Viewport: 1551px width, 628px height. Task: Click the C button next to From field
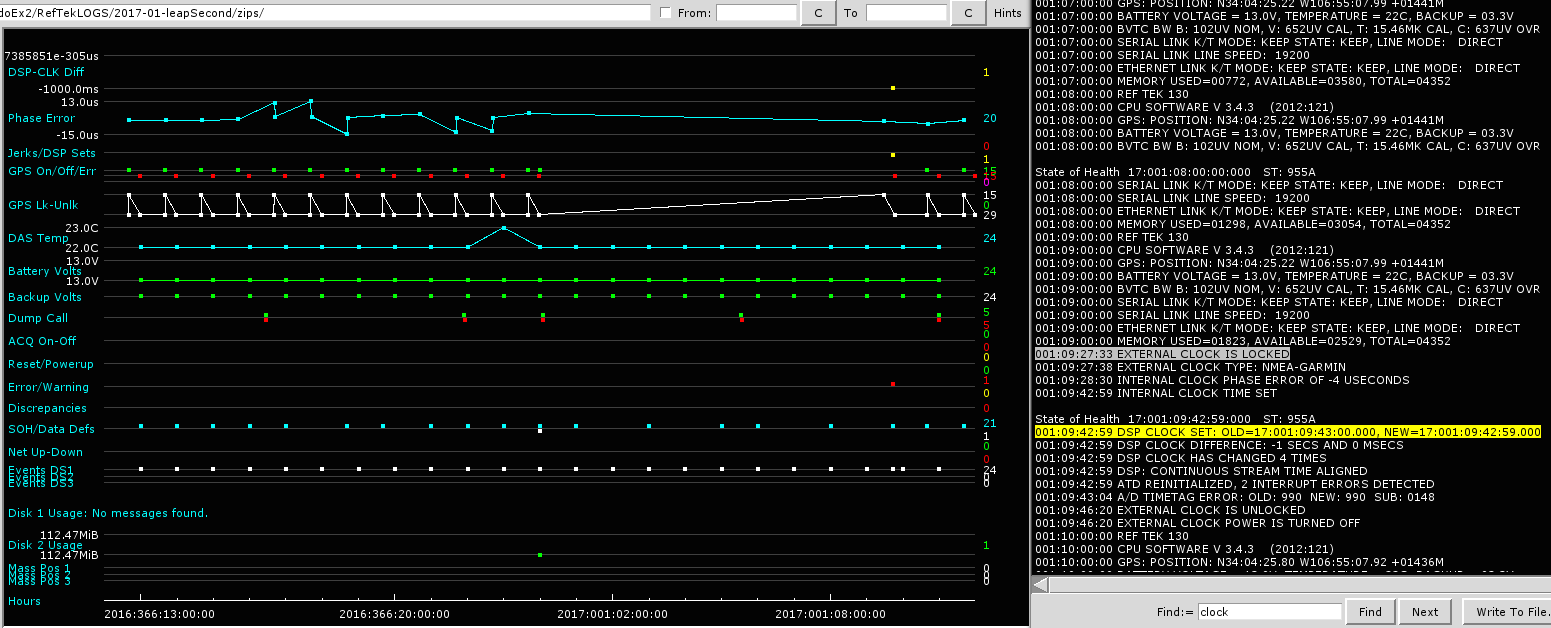(x=818, y=13)
